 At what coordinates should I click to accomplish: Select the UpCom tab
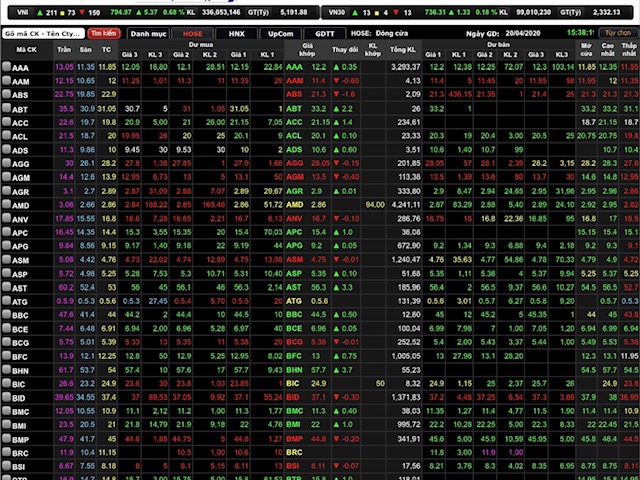[280, 33]
